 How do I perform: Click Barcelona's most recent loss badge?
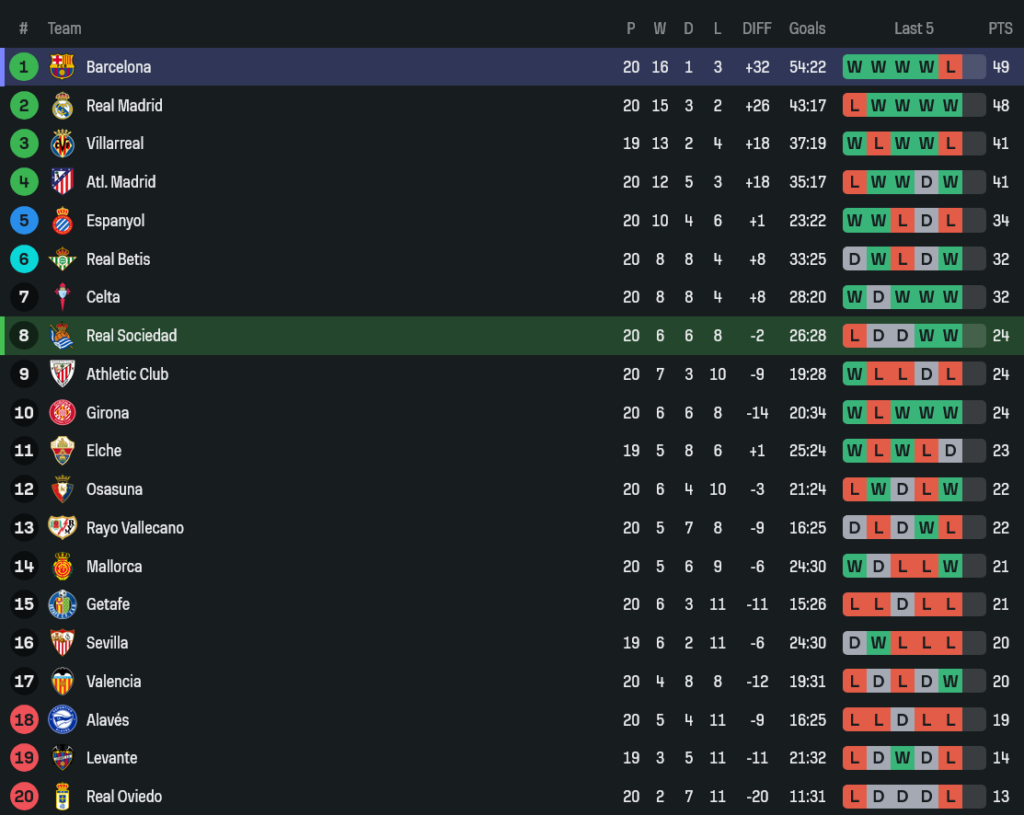click(950, 67)
